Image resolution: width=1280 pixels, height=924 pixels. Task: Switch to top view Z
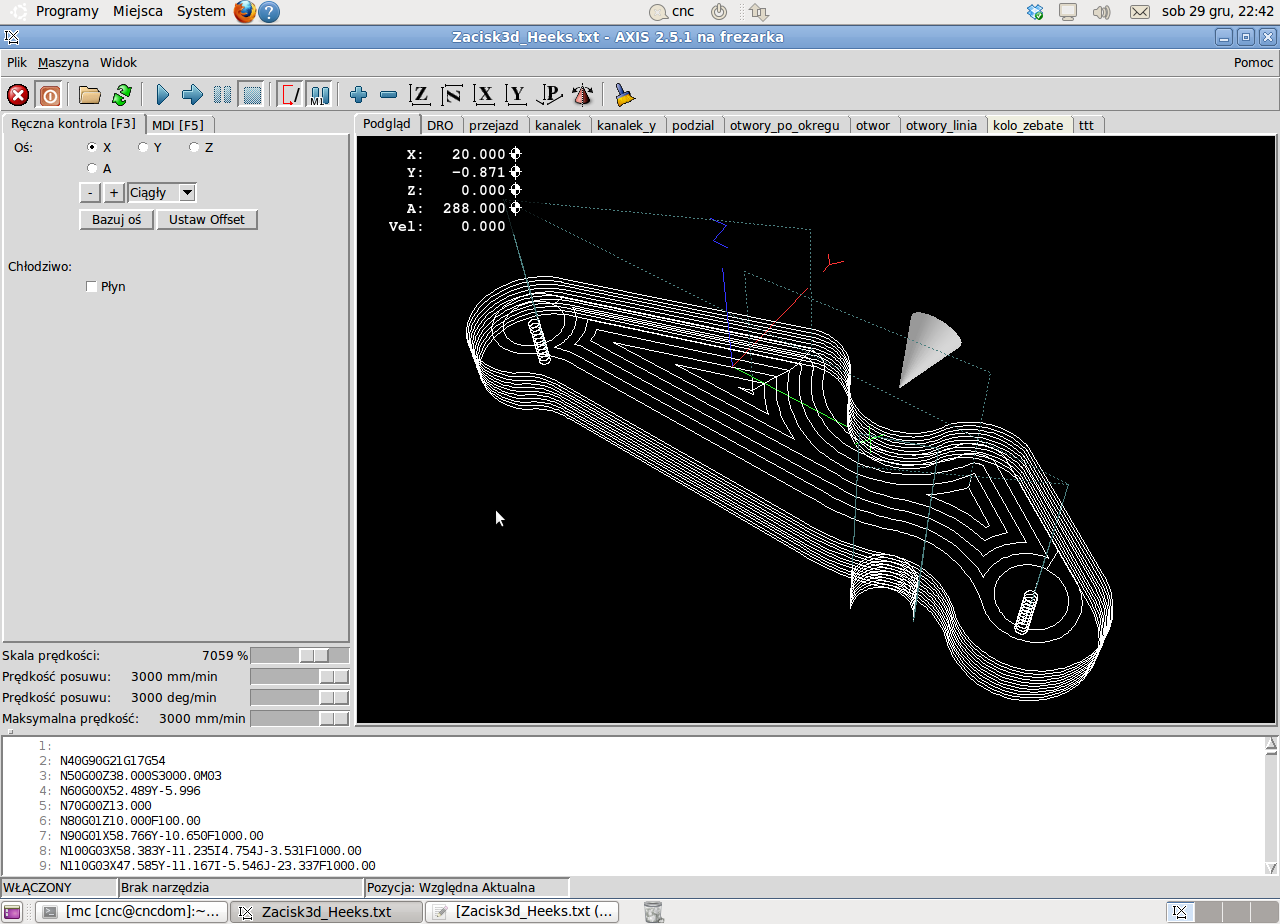(x=420, y=95)
